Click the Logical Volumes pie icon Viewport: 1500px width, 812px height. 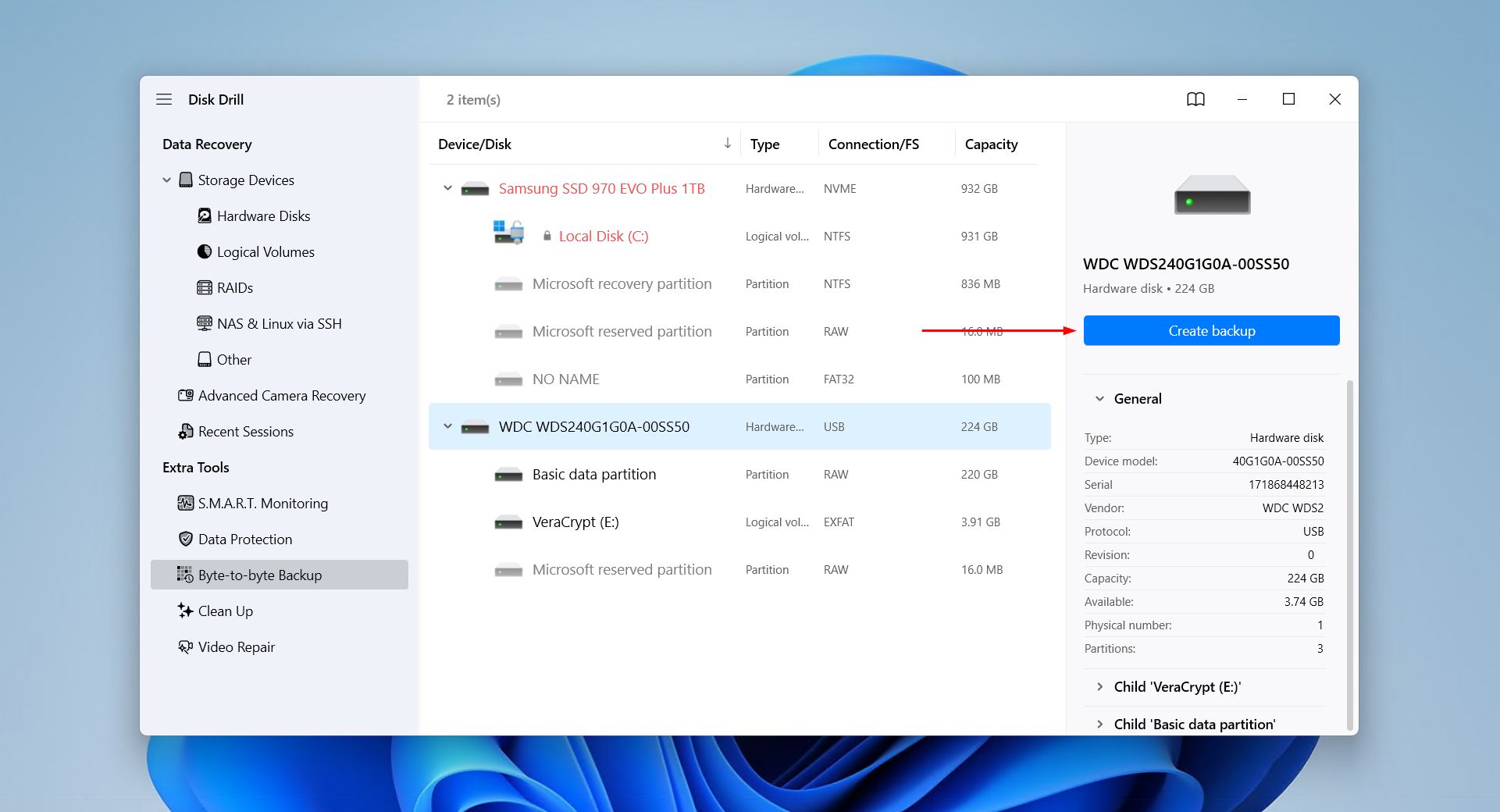click(205, 251)
